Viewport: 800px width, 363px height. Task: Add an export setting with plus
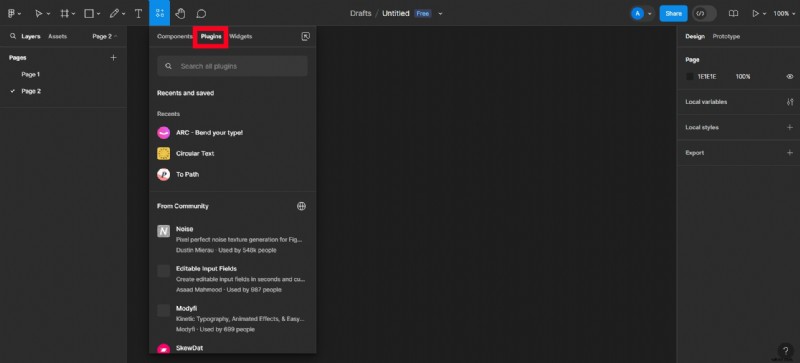pos(790,153)
